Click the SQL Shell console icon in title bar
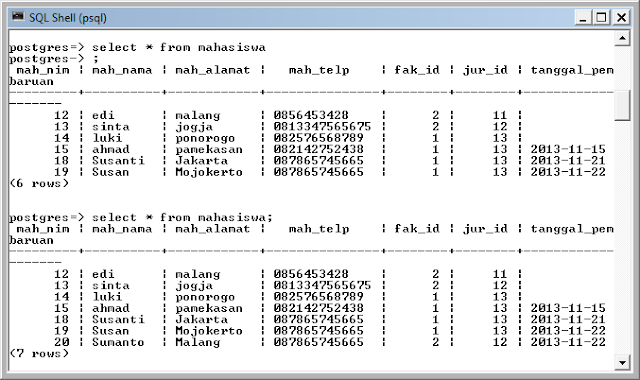Viewport: 640px width, 380px height. (18, 17)
